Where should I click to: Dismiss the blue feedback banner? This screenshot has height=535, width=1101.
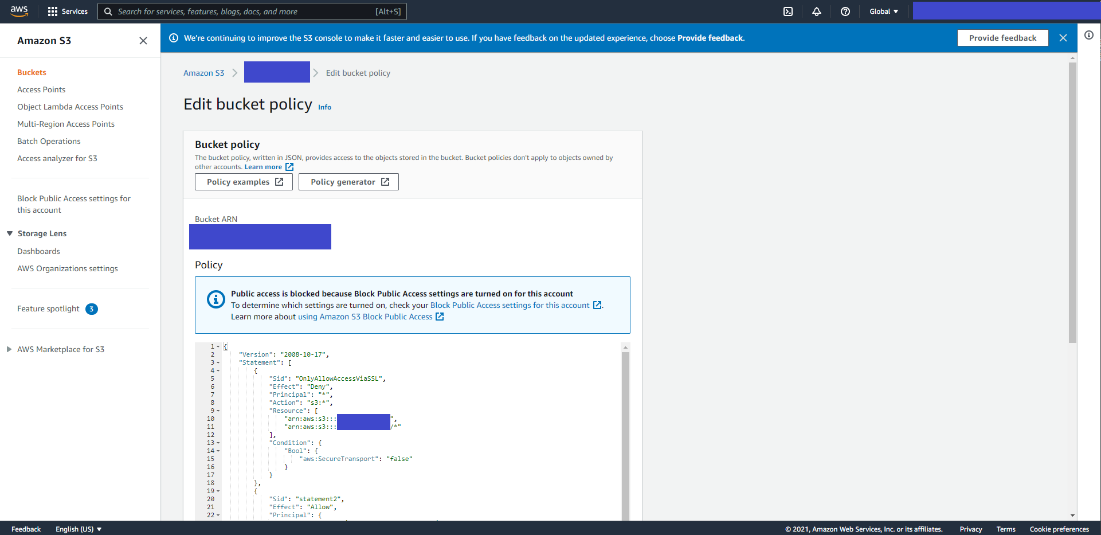tap(1063, 38)
